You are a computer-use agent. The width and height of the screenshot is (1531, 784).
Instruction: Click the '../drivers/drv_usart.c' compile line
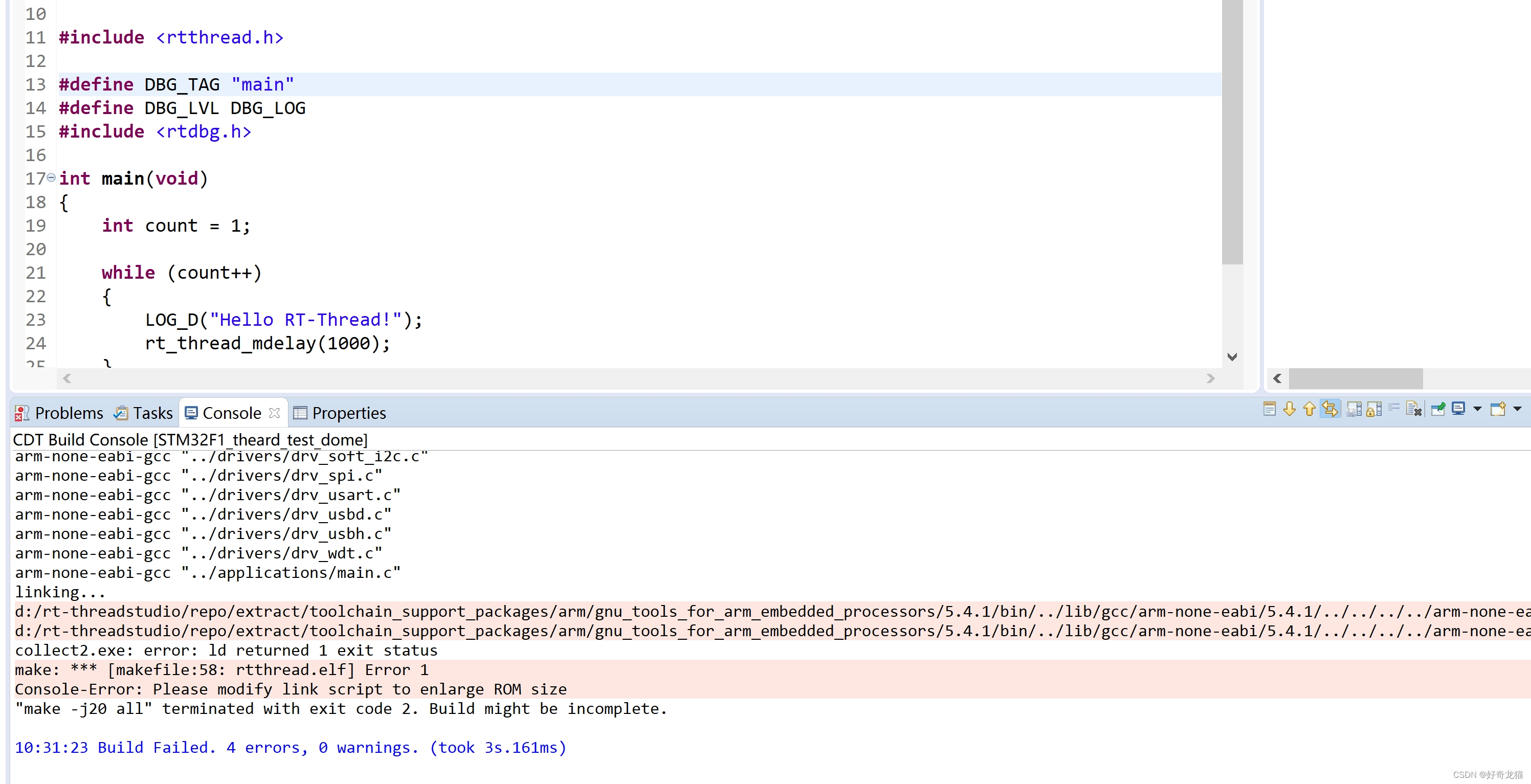click(208, 495)
